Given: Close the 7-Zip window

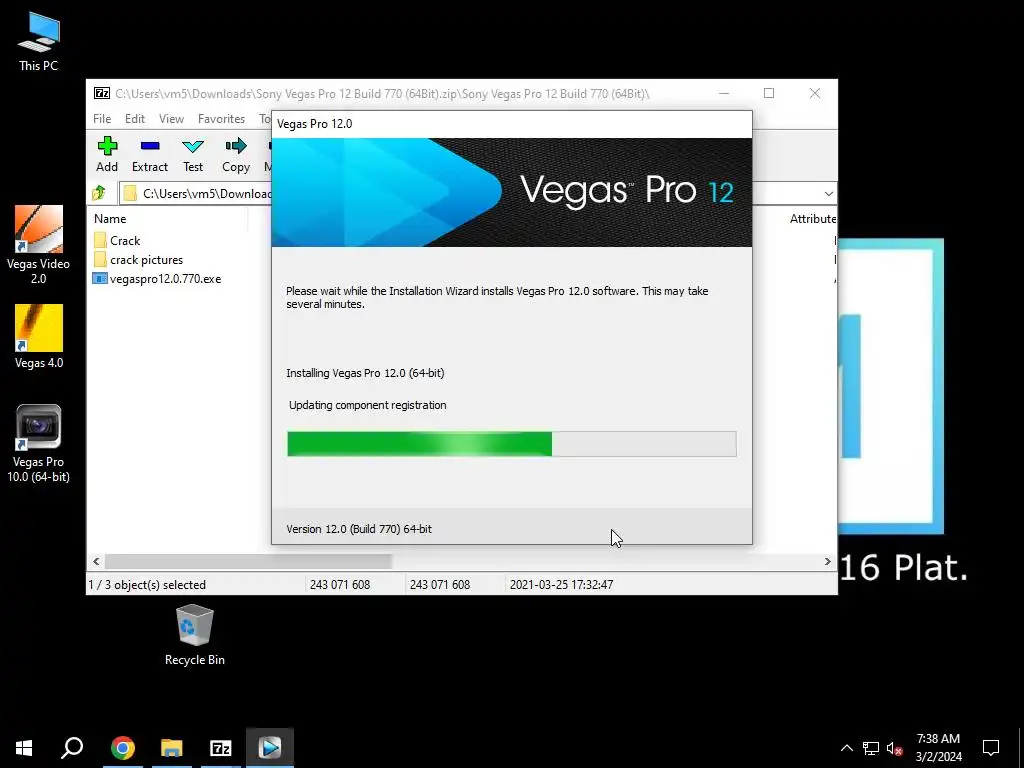Looking at the screenshot, I should [814, 93].
